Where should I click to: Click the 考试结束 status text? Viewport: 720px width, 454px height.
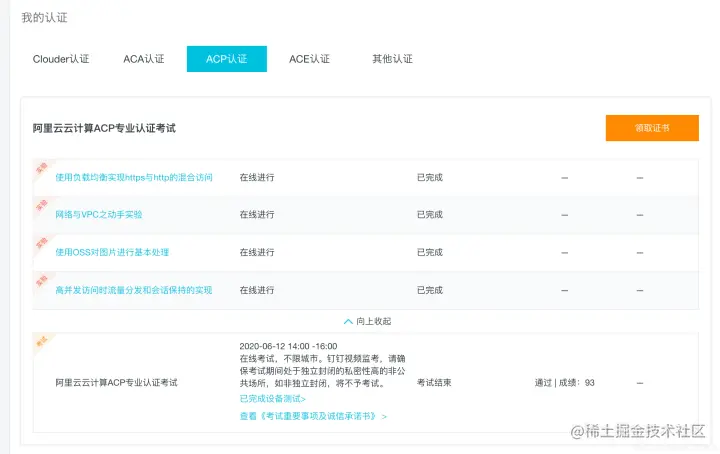coord(434,382)
